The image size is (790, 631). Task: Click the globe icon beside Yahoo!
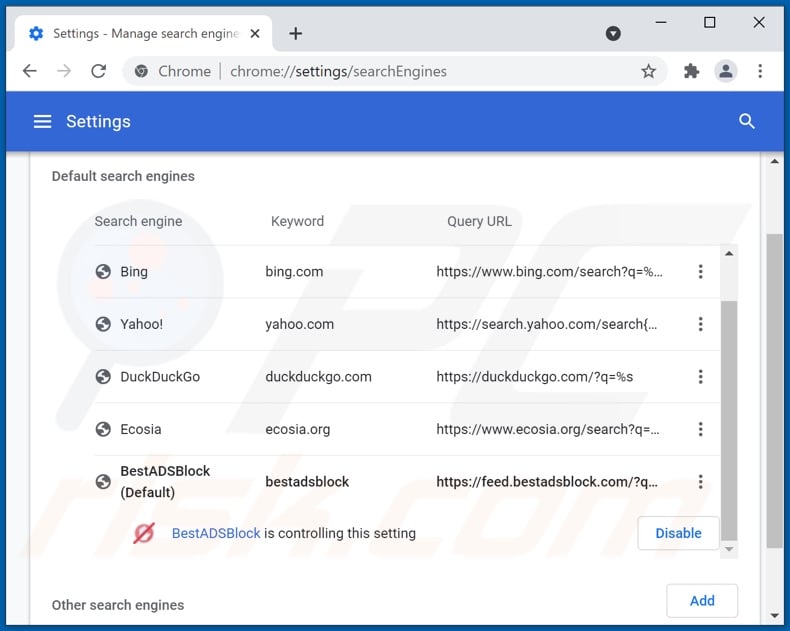tap(103, 324)
